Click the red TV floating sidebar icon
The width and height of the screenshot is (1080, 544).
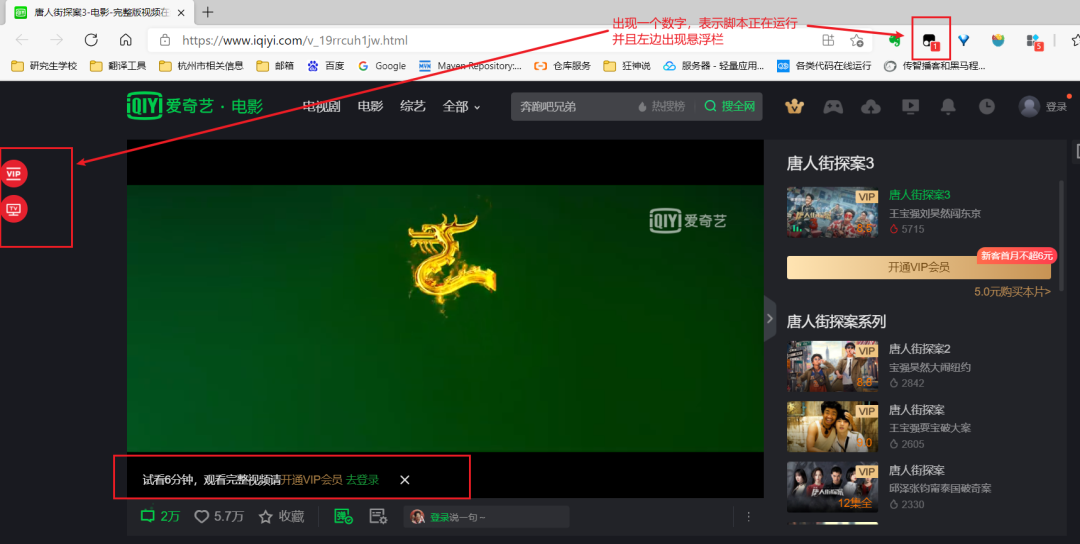pyautogui.click(x=14, y=209)
